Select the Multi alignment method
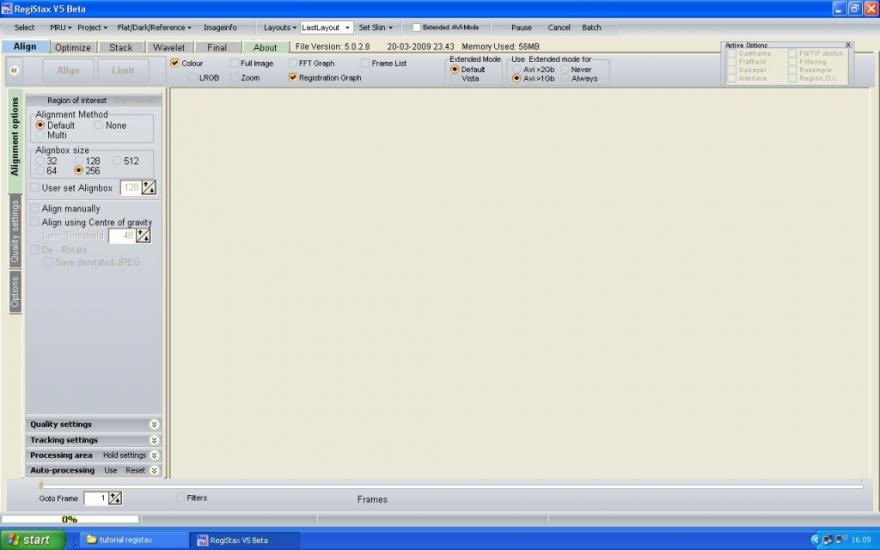Image resolution: width=880 pixels, height=550 pixels. coord(40,135)
